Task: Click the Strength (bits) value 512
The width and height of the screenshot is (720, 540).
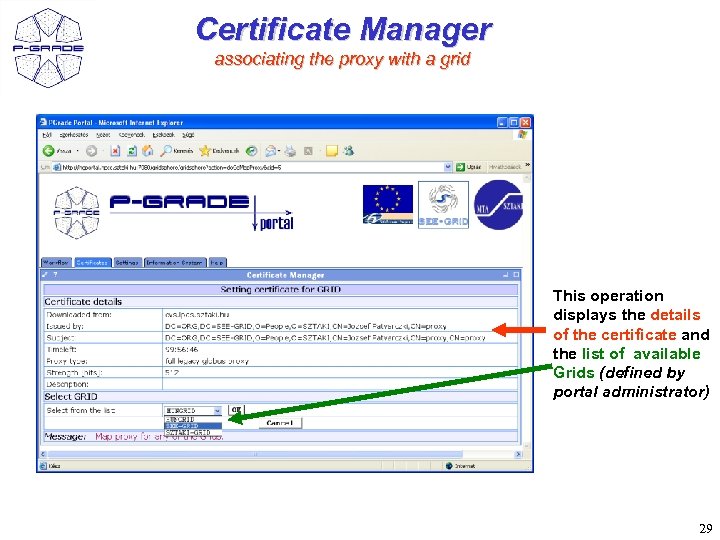Action: tap(171, 372)
